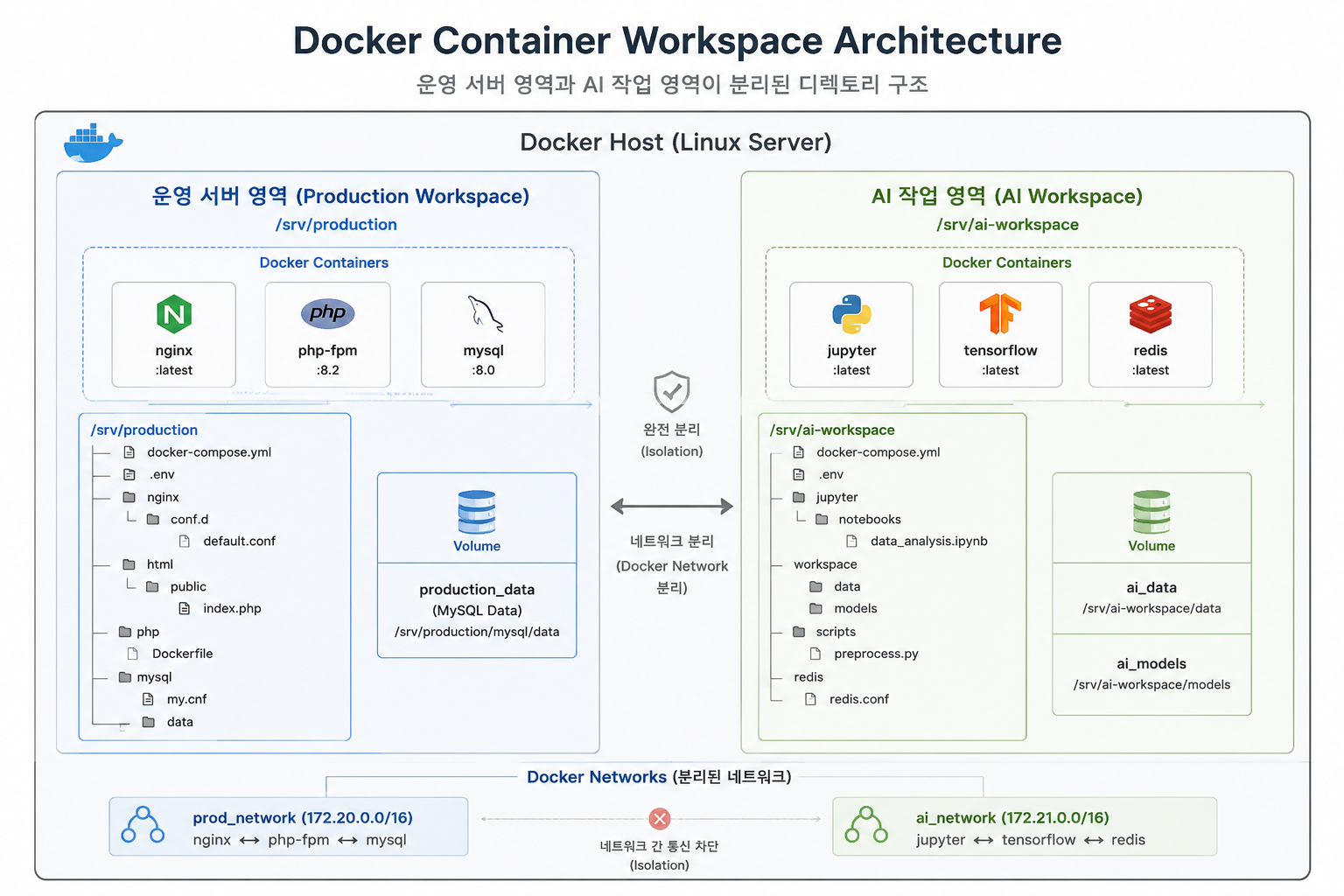Click the data folder under mysql

point(180,722)
